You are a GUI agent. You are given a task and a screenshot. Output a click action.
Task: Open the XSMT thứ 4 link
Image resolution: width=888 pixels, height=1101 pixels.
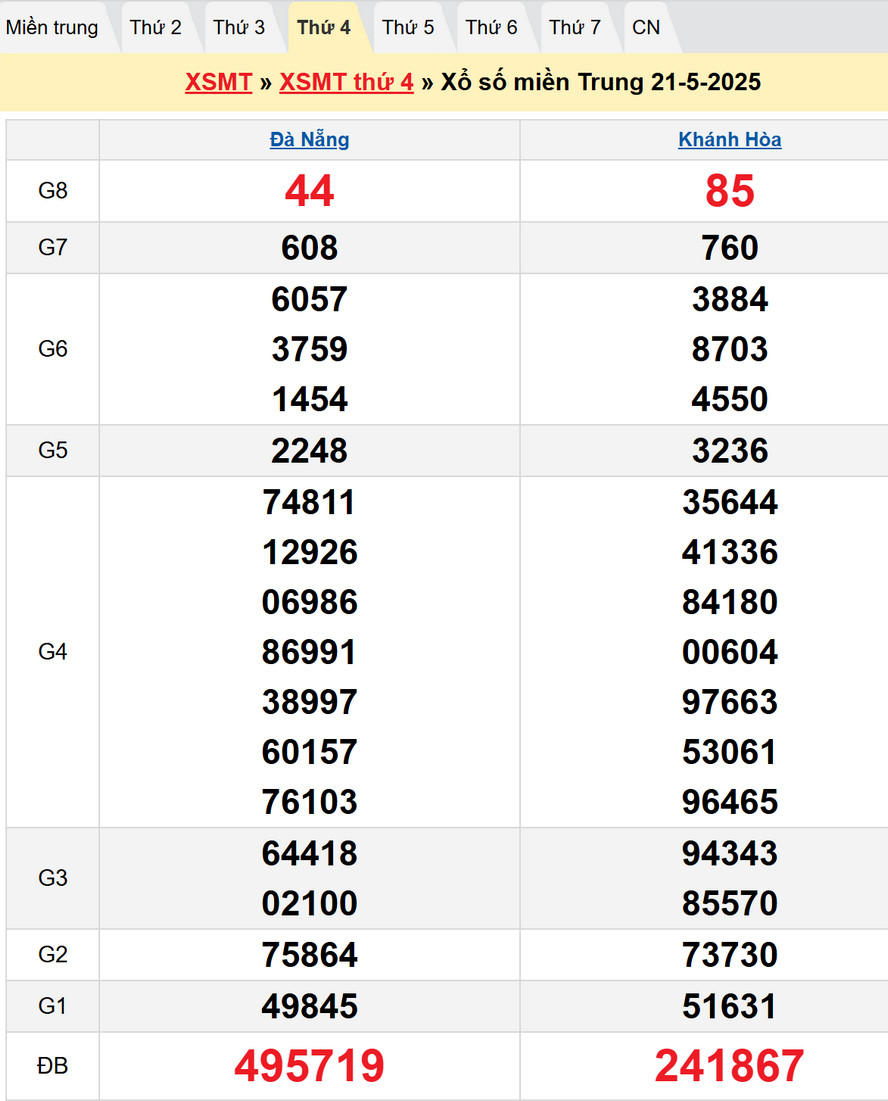pyautogui.click(x=346, y=82)
